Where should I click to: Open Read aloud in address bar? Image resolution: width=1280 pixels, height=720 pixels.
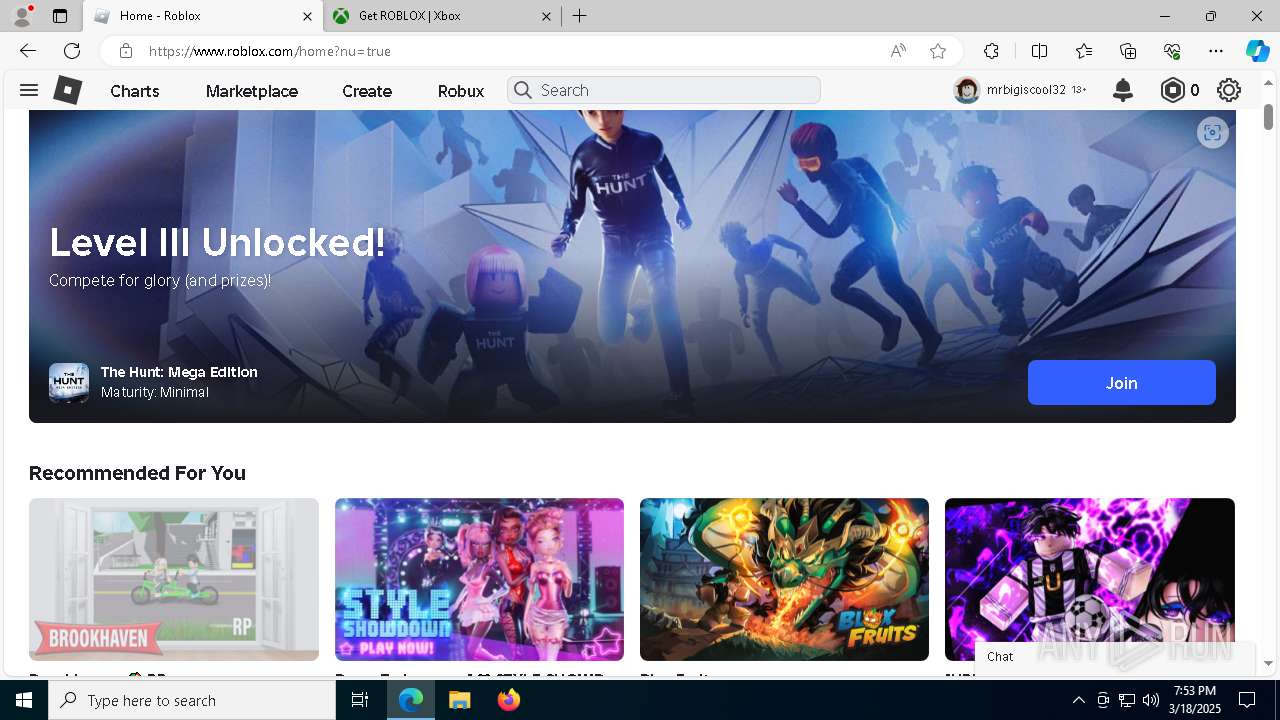click(898, 51)
